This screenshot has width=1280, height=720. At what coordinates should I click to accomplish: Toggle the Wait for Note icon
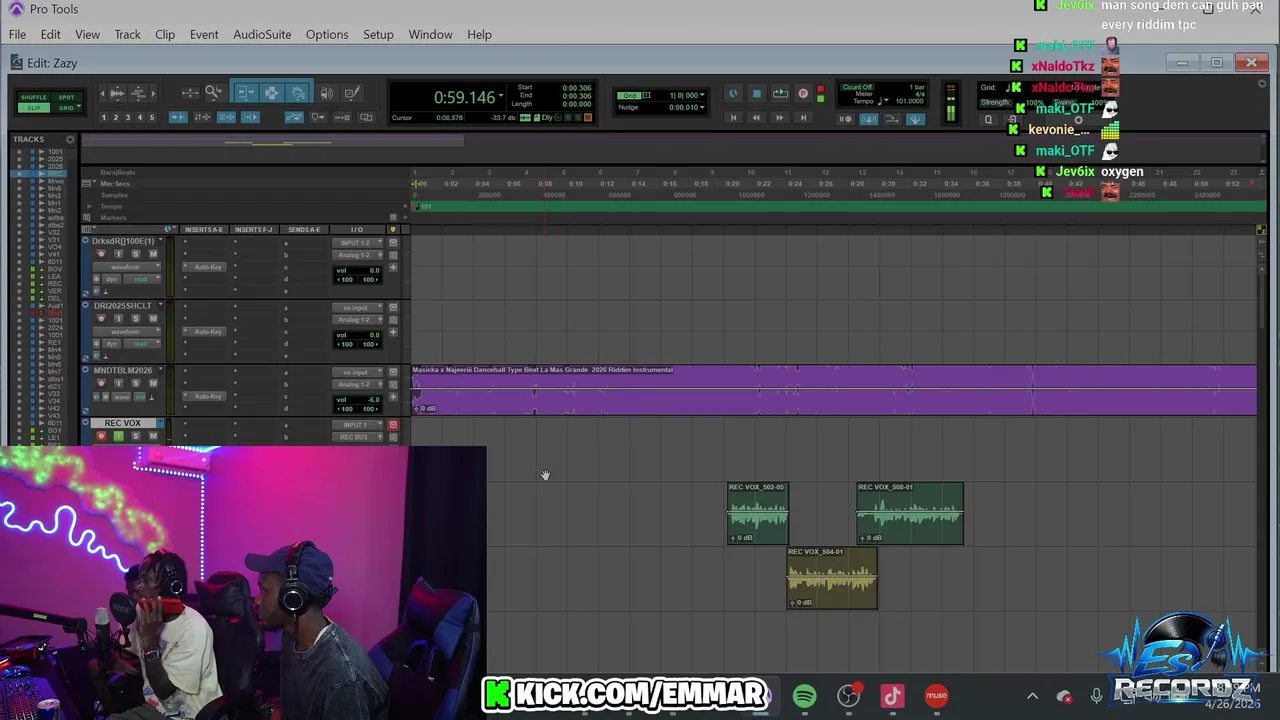coord(845,119)
